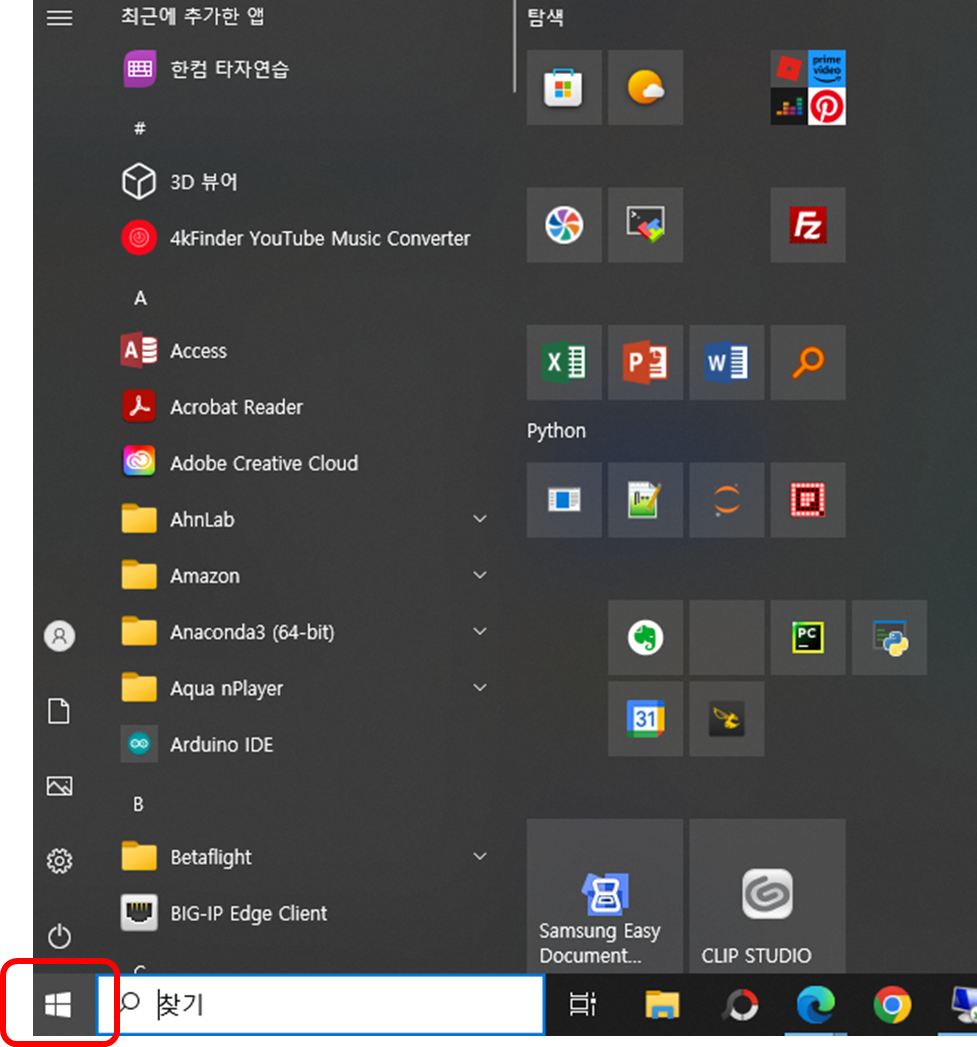The width and height of the screenshot is (977, 1047).
Task: Launch the FileZilla tile
Action: pyautogui.click(x=807, y=225)
